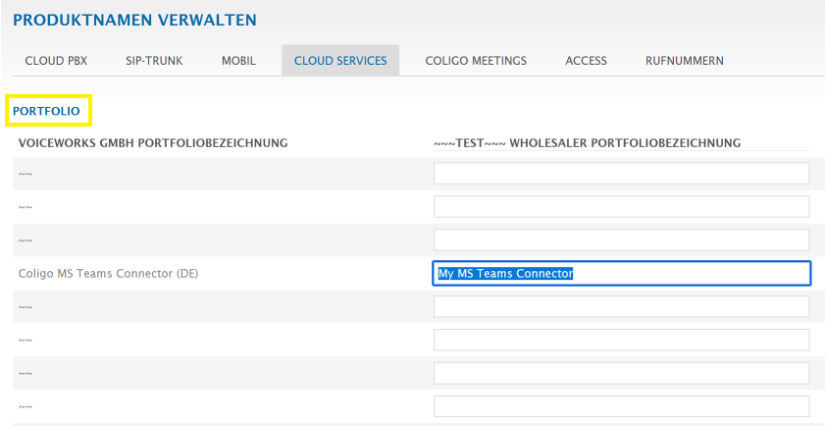Click the Cloud Services tab
826x426 pixels.
click(340, 61)
